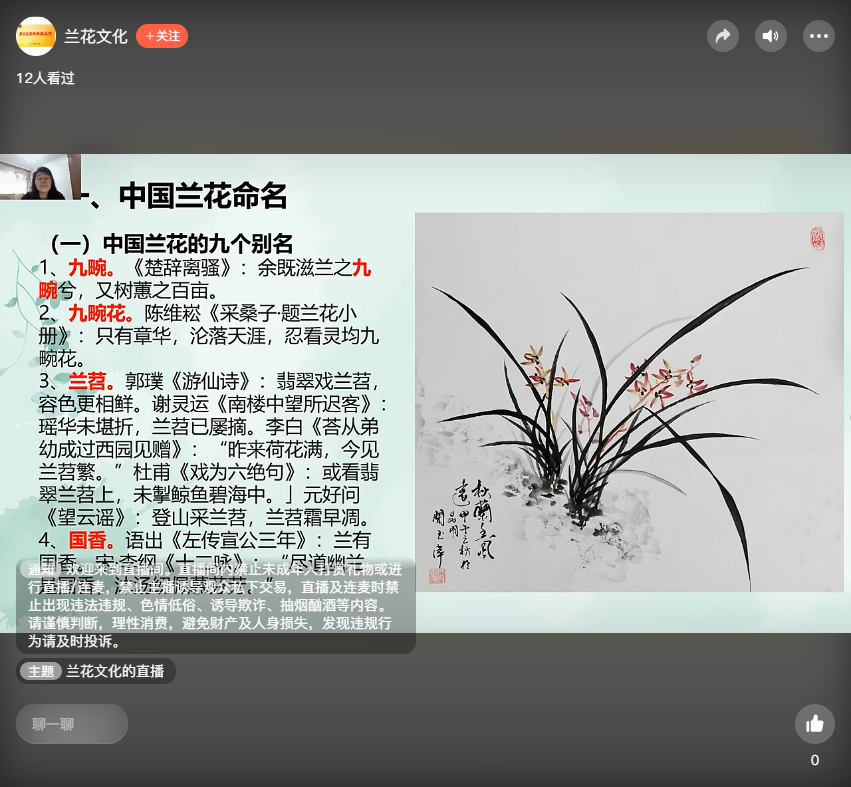Screen dimensions: 851x787
Task: Click the 12人看过 viewer count
Action: point(46,79)
